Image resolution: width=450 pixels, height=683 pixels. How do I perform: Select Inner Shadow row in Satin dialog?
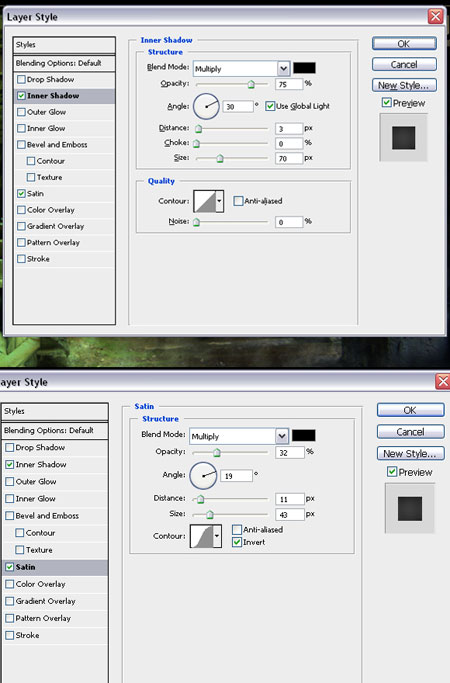point(54,465)
